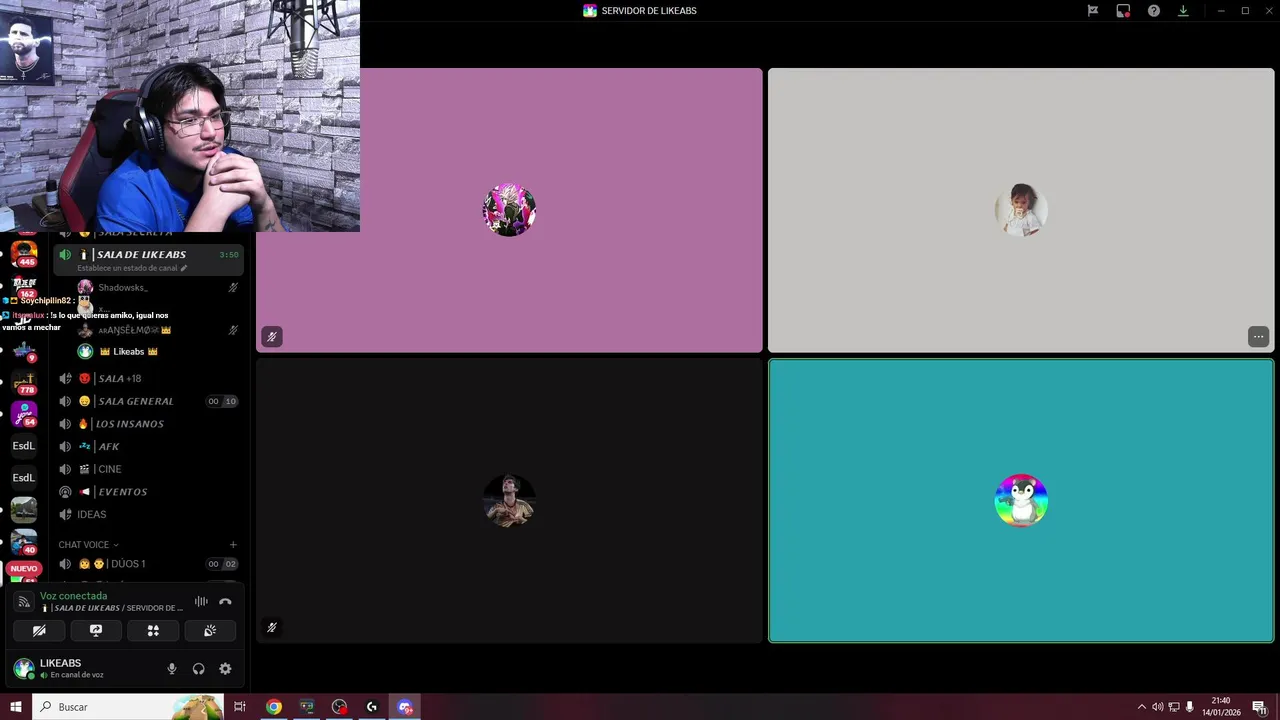1280x720 pixels.
Task: Click the Windows Start button
Action: tap(15, 707)
